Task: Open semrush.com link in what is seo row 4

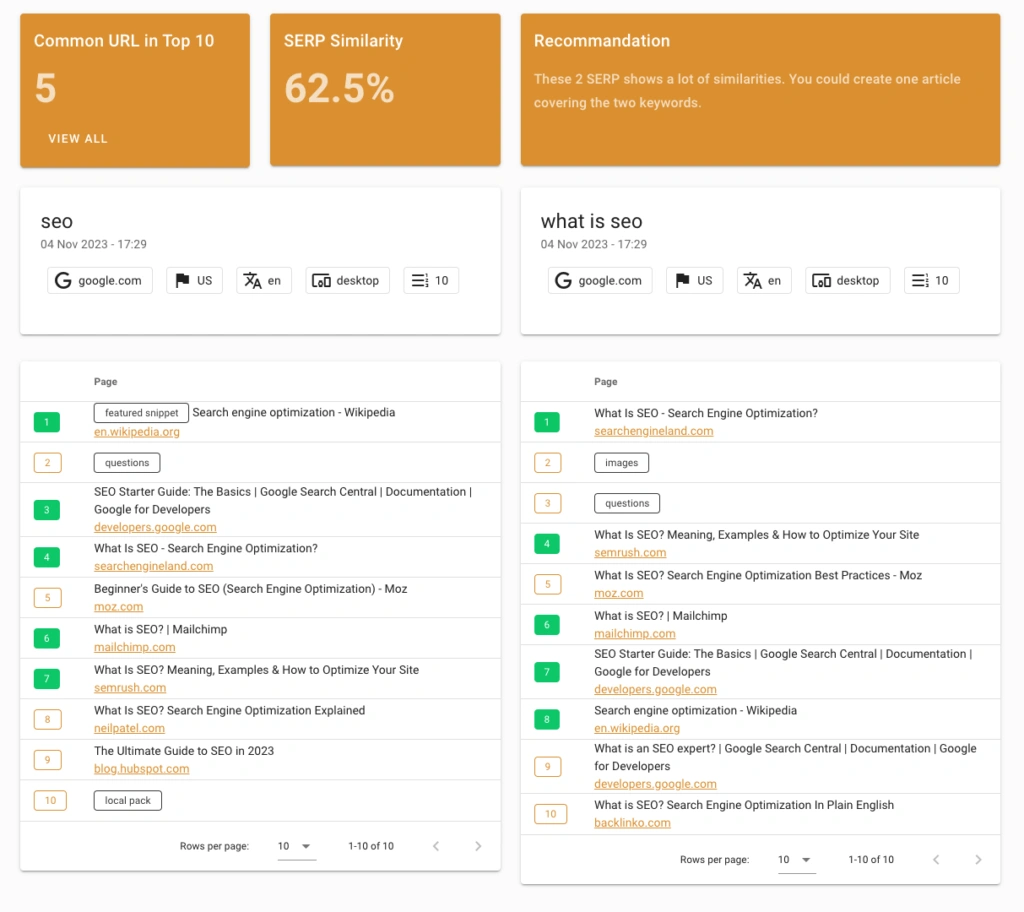Action: [630, 553]
